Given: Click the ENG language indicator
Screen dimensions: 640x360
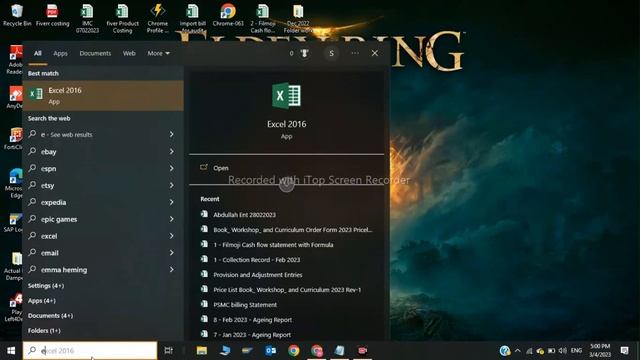Looking at the screenshot, I should coord(576,351).
